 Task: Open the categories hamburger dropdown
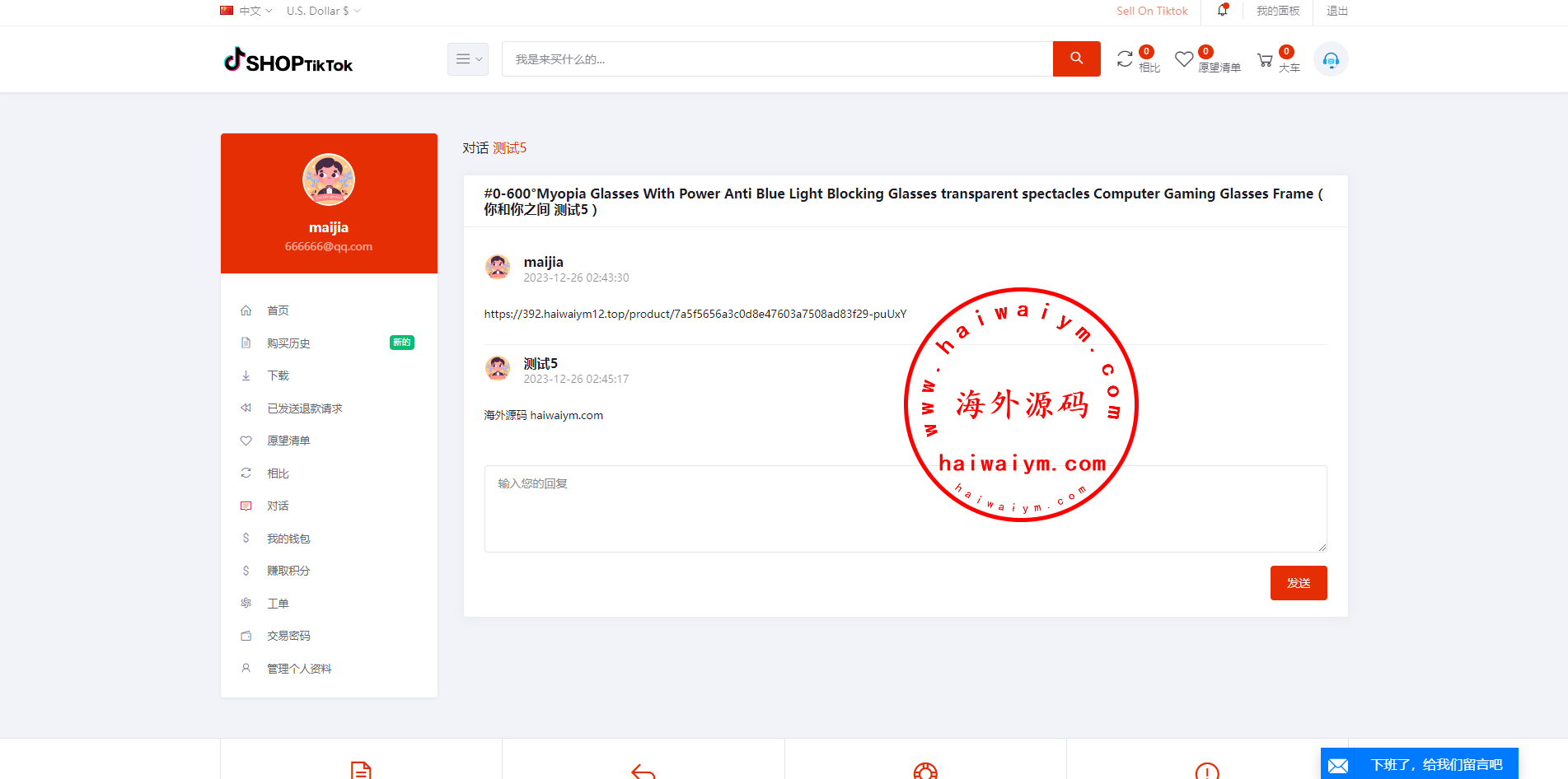[468, 59]
